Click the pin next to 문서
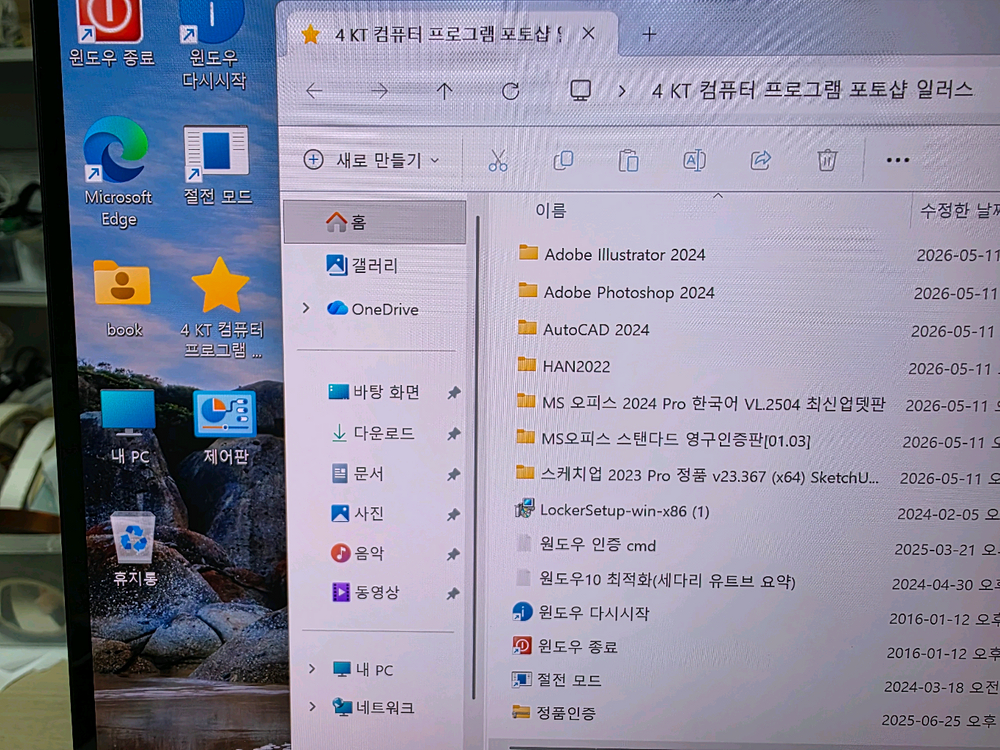 [x=453, y=474]
